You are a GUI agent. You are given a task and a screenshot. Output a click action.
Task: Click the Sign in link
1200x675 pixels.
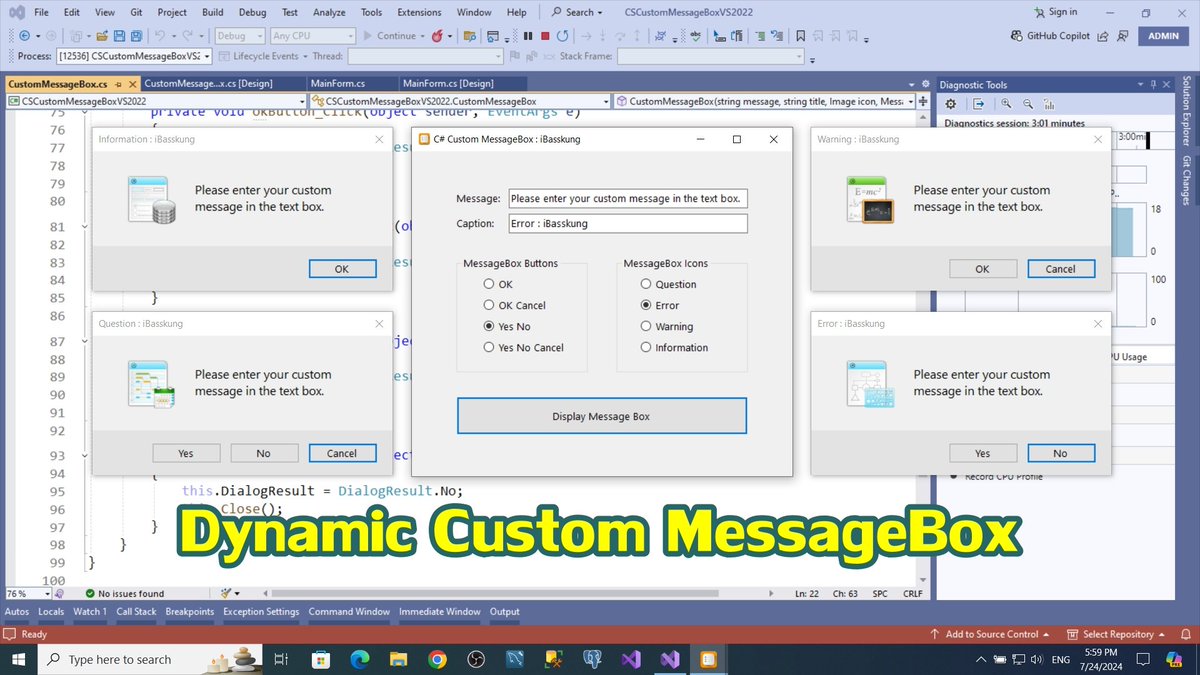point(1055,12)
